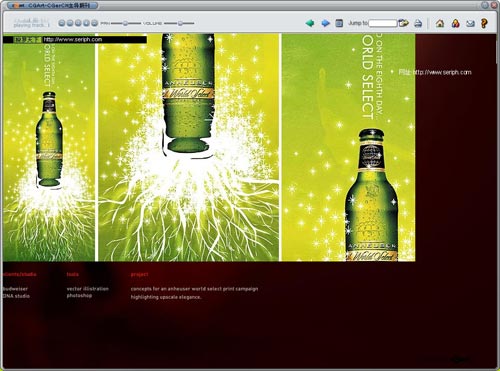This screenshot has width=500, height=371.
Task: Click the printer icon
Action: coord(418,23)
